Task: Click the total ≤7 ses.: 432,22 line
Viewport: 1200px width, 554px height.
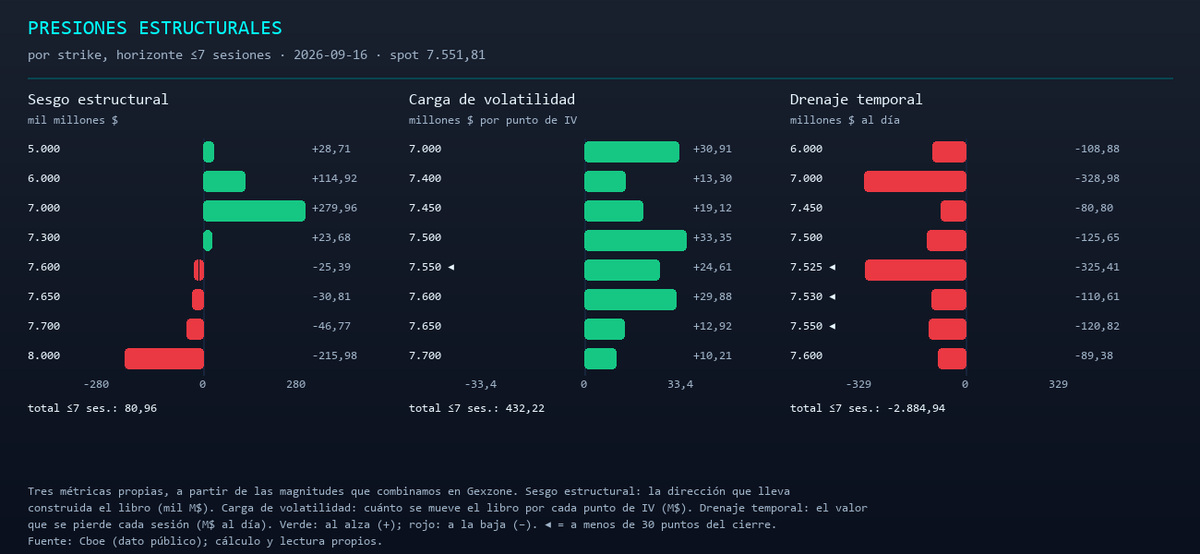Action: click(x=477, y=409)
